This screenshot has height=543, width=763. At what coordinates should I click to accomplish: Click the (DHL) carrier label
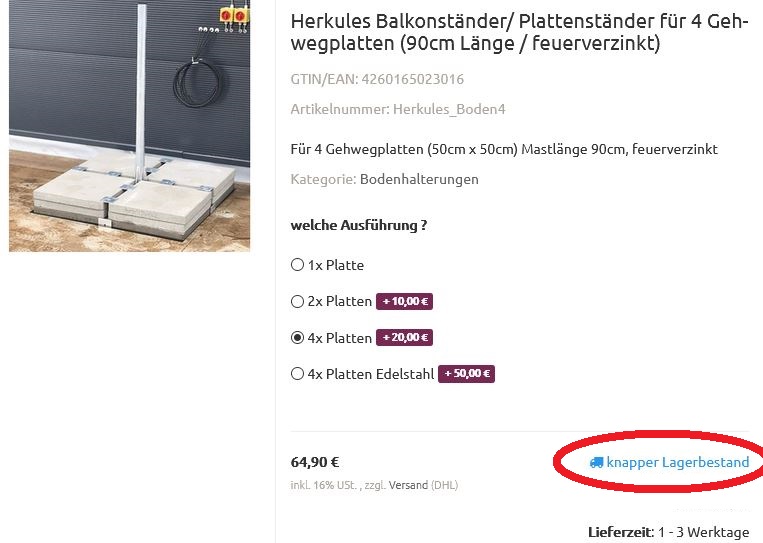(444, 485)
